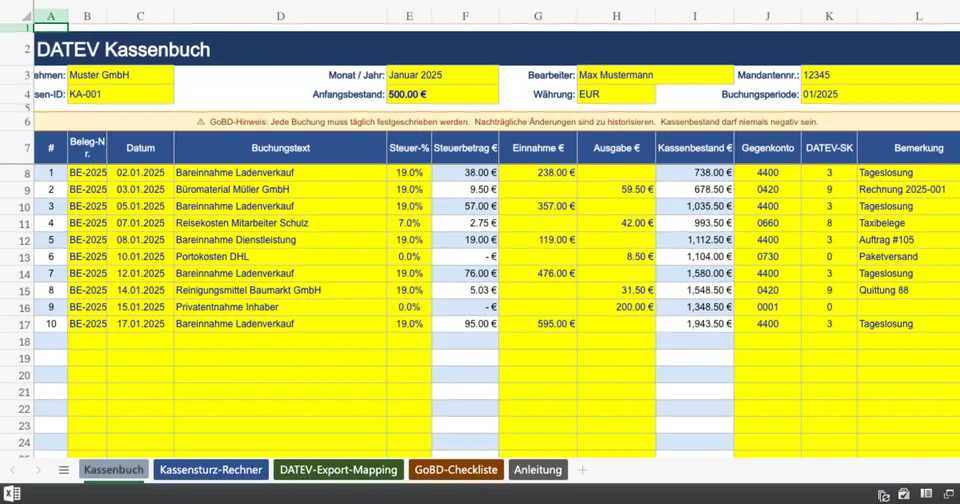The width and height of the screenshot is (960, 504).
Task: Click the Paketversand remark cell
Action: pos(909,257)
